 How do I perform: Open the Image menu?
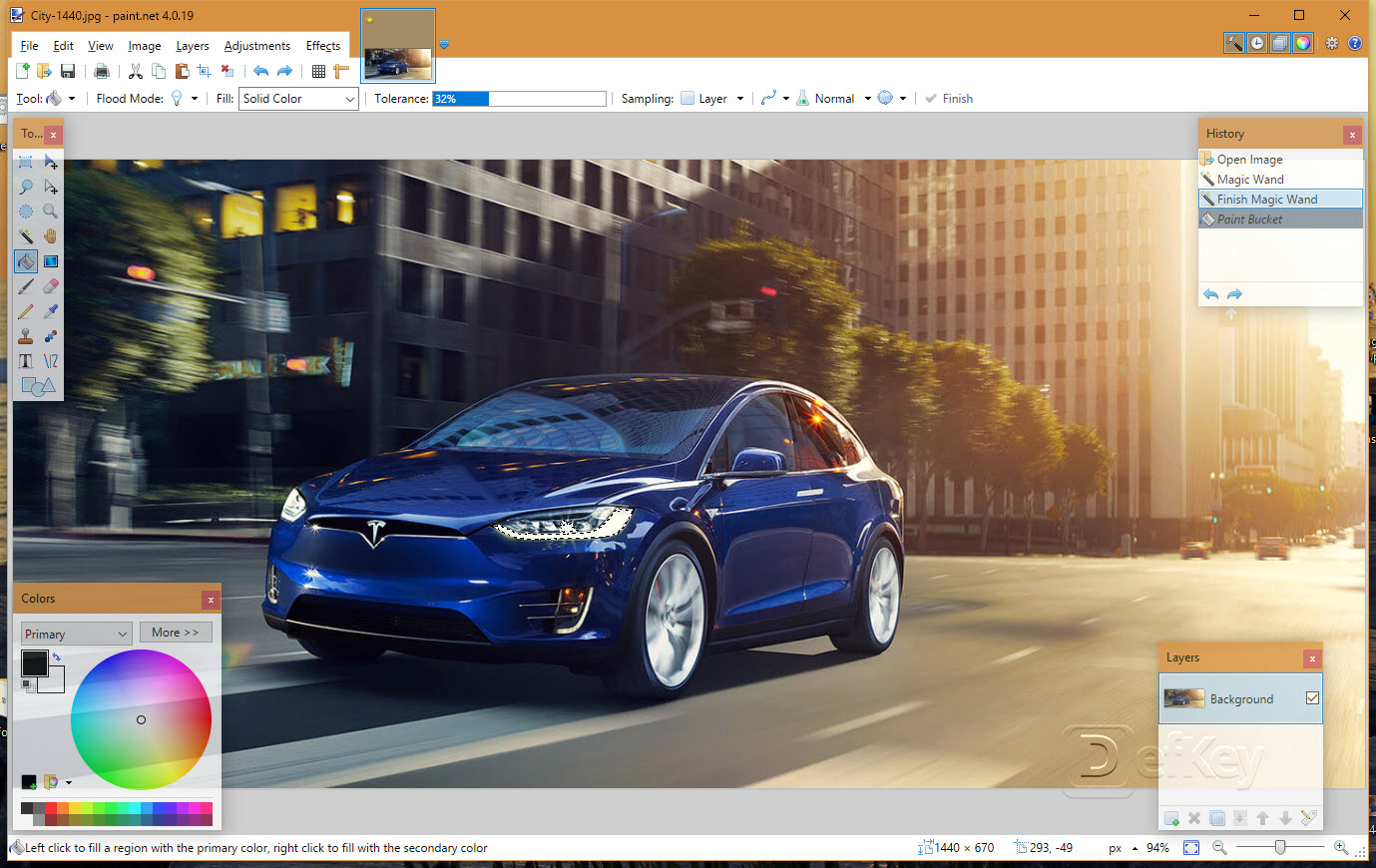click(x=144, y=45)
